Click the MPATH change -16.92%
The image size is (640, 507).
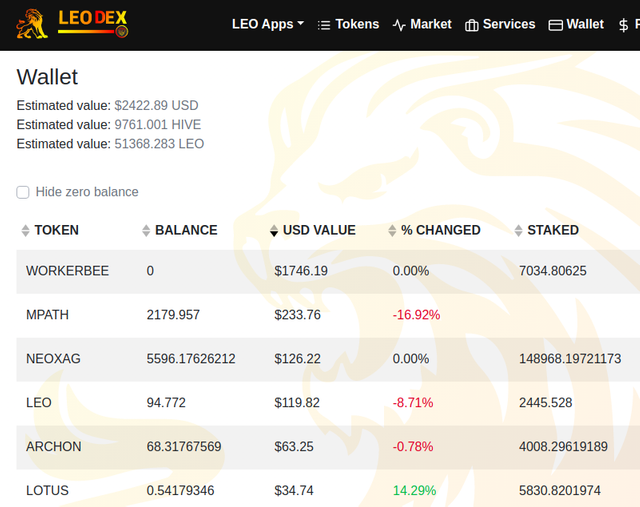pos(416,315)
